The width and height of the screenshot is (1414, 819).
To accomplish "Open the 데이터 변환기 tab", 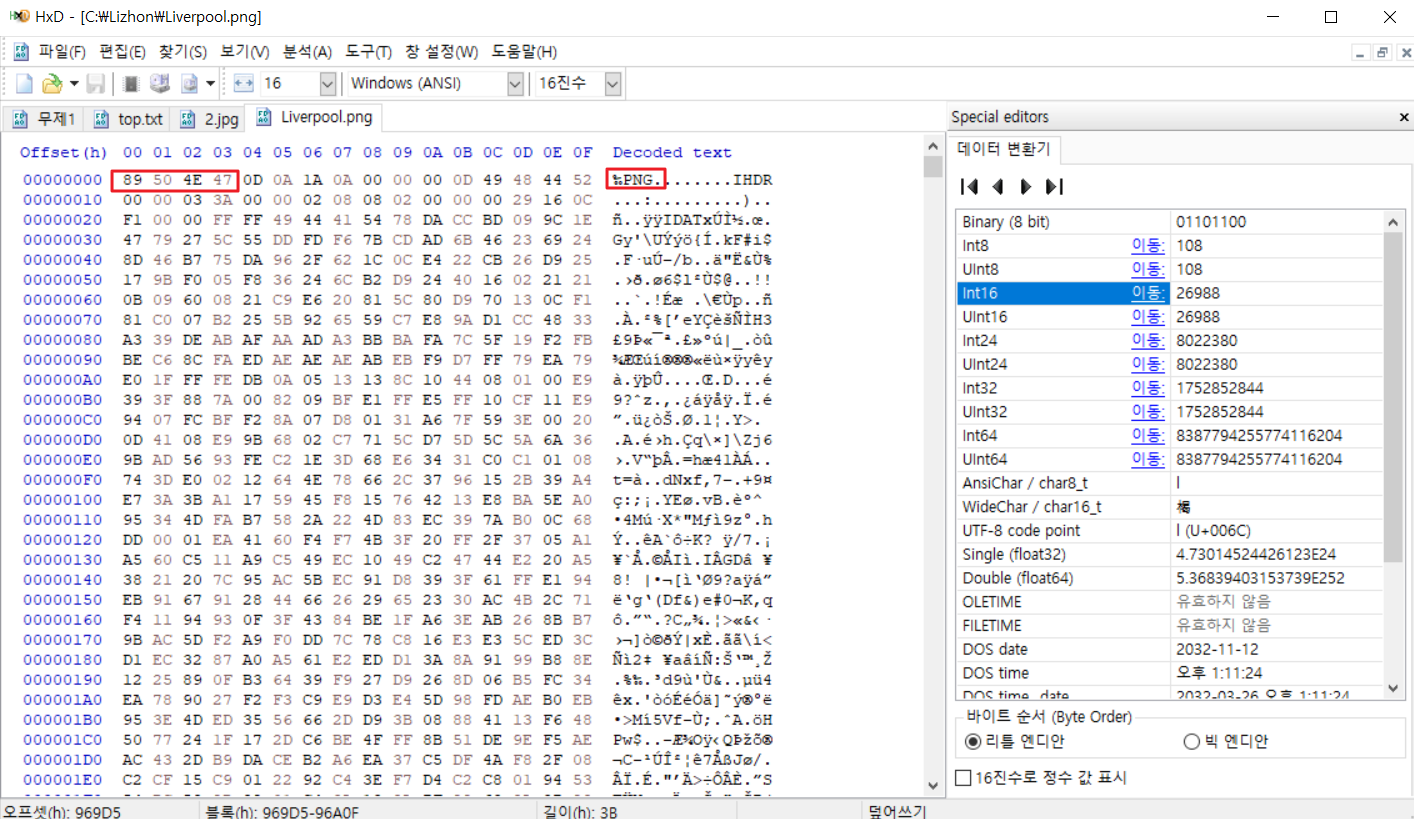I will tap(1003, 150).
